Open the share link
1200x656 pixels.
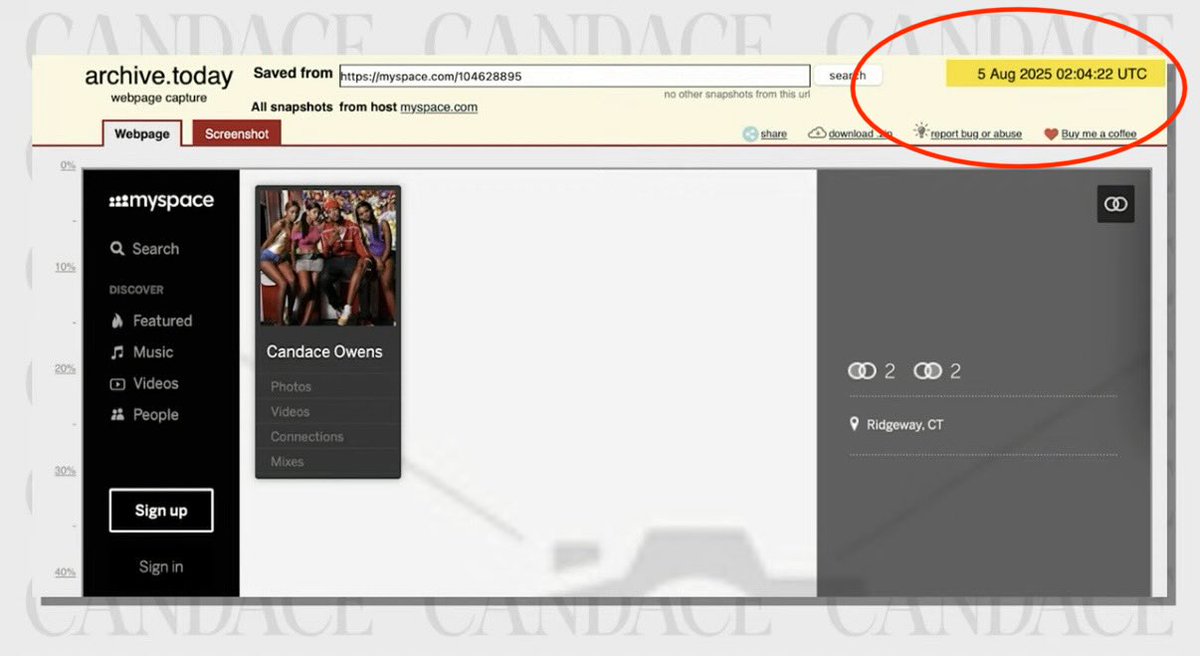pyautogui.click(x=774, y=134)
